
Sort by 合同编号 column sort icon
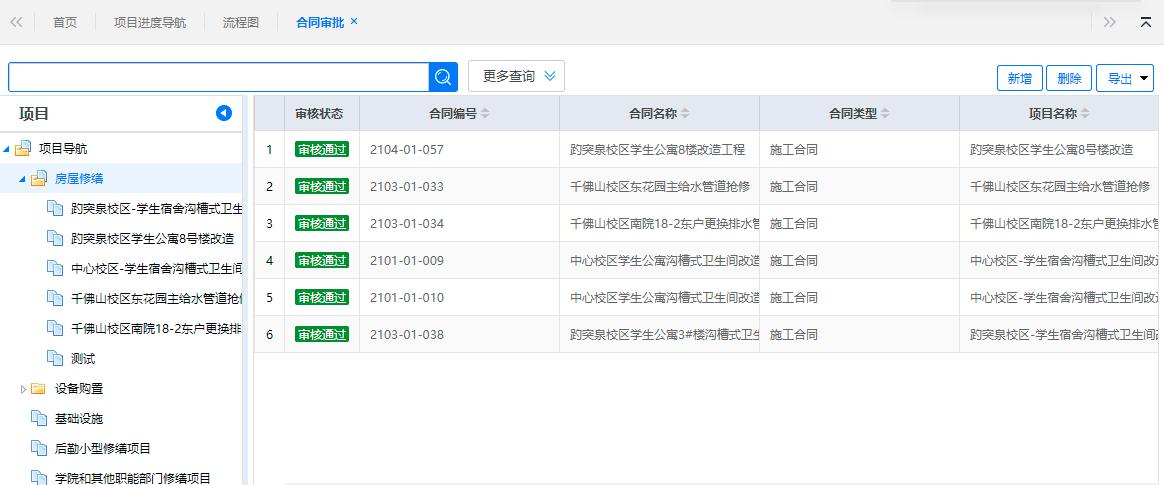click(x=485, y=114)
